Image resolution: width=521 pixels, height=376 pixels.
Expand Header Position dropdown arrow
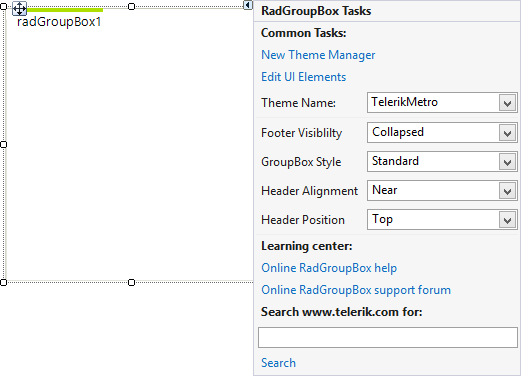click(x=507, y=220)
